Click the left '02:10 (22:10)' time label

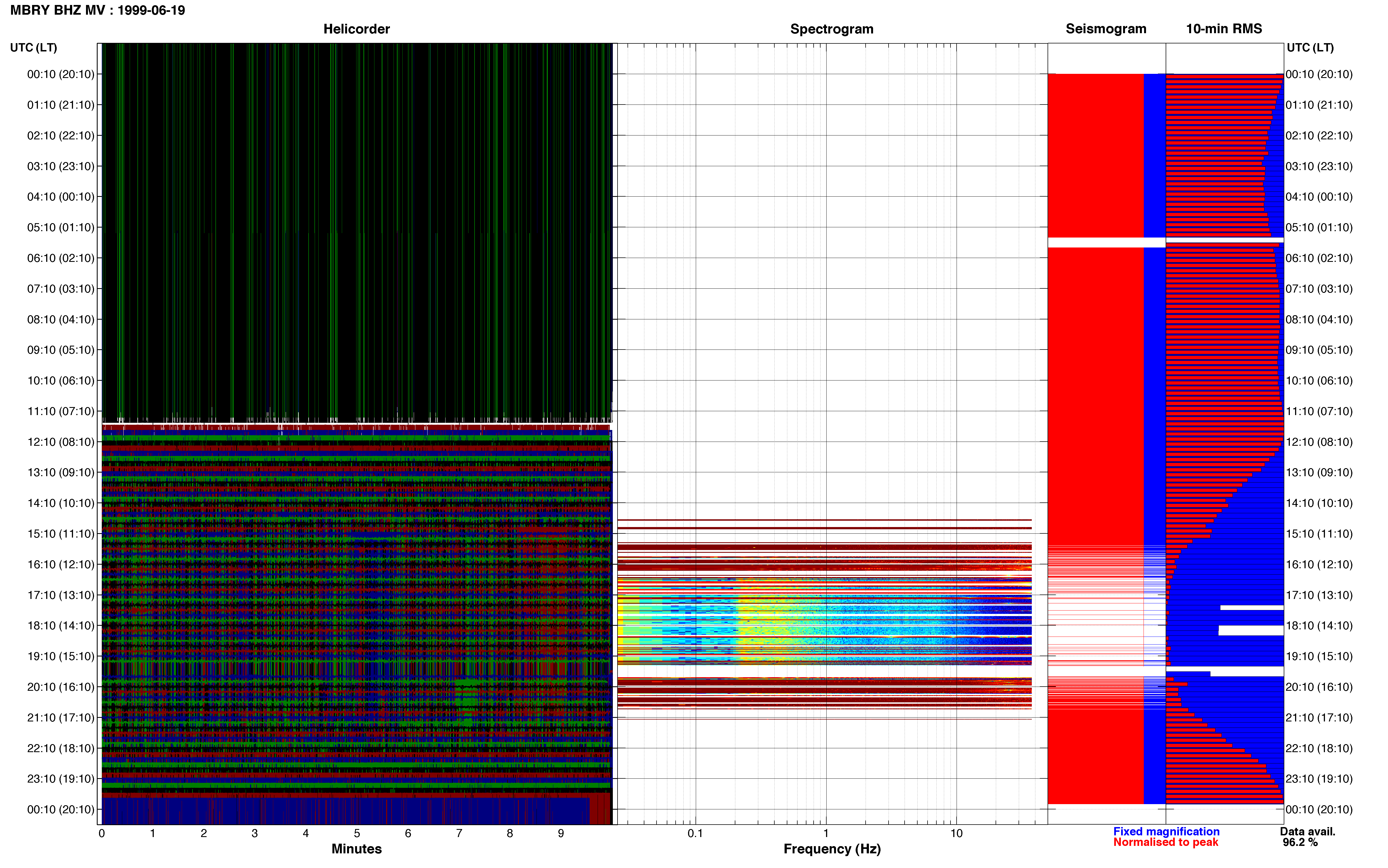point(61,135)
